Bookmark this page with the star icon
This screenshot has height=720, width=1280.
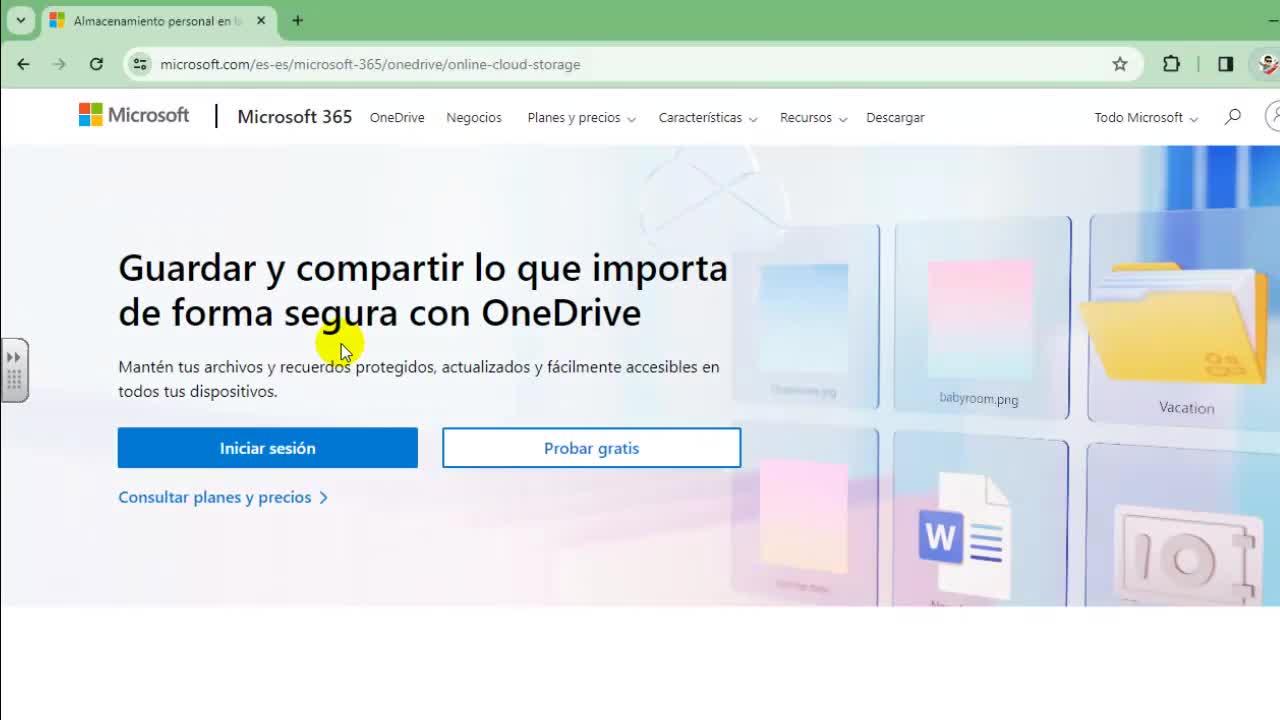(x=1120, y=64)
